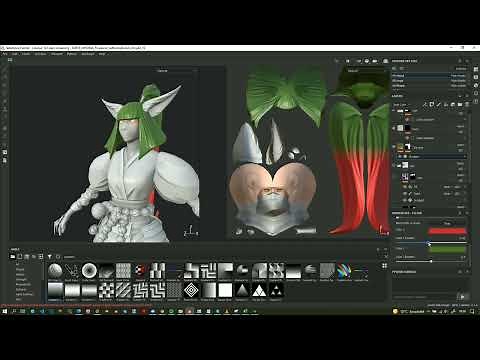Select the Projection tool in left toolbar

point(4,85)
